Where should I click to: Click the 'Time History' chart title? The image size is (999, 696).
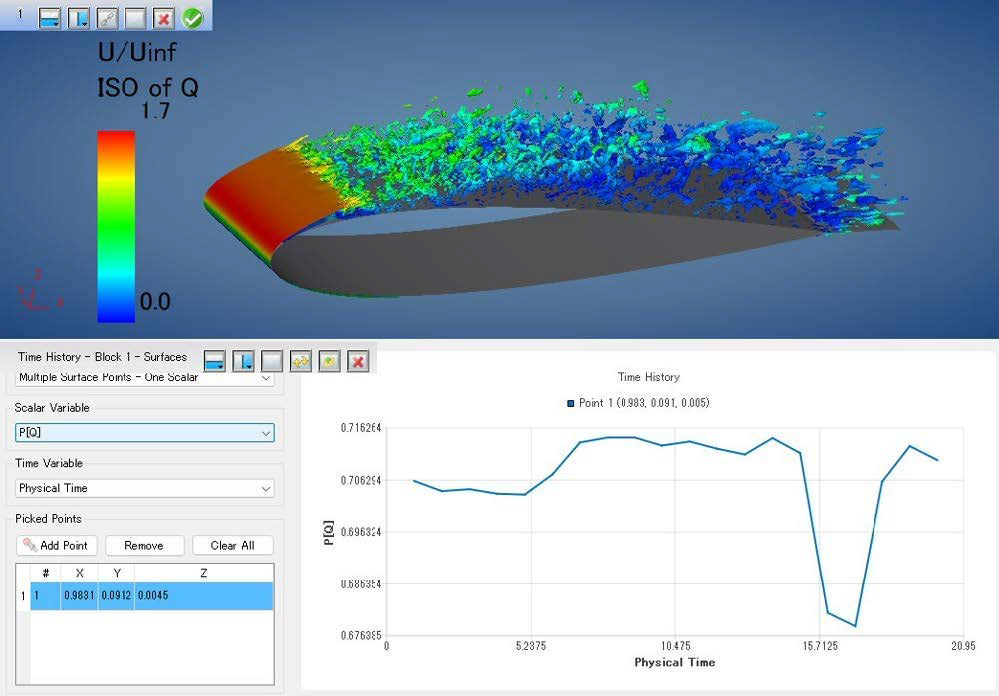[649, 377]
